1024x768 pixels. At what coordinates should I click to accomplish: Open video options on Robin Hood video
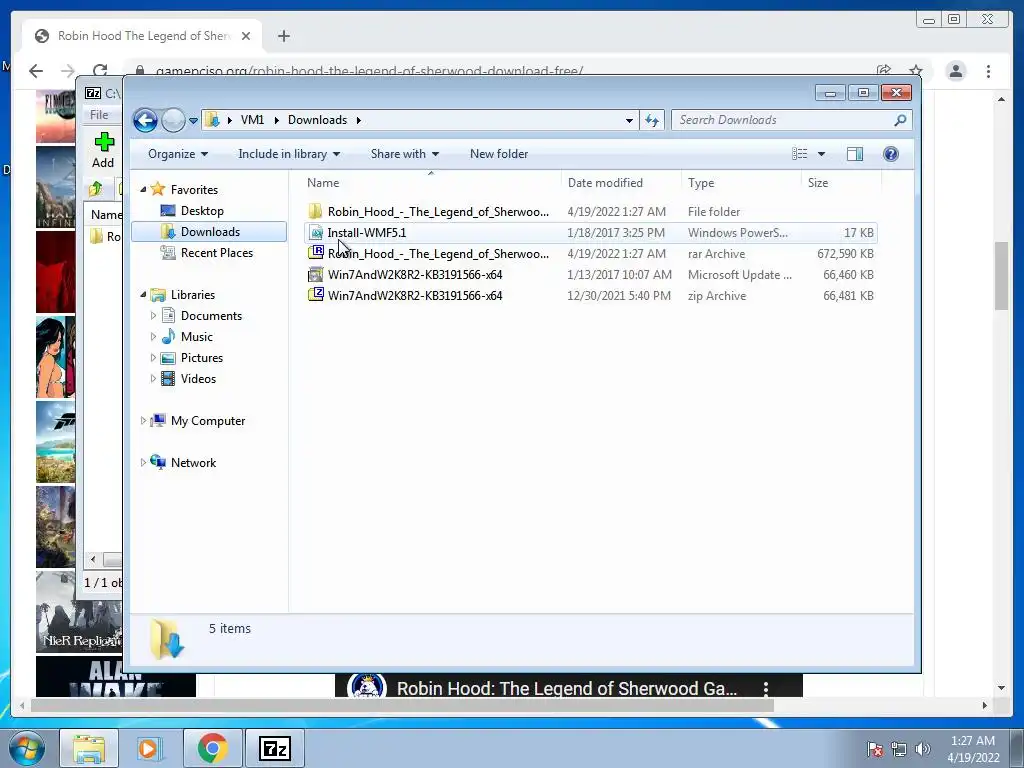point(766,688)
